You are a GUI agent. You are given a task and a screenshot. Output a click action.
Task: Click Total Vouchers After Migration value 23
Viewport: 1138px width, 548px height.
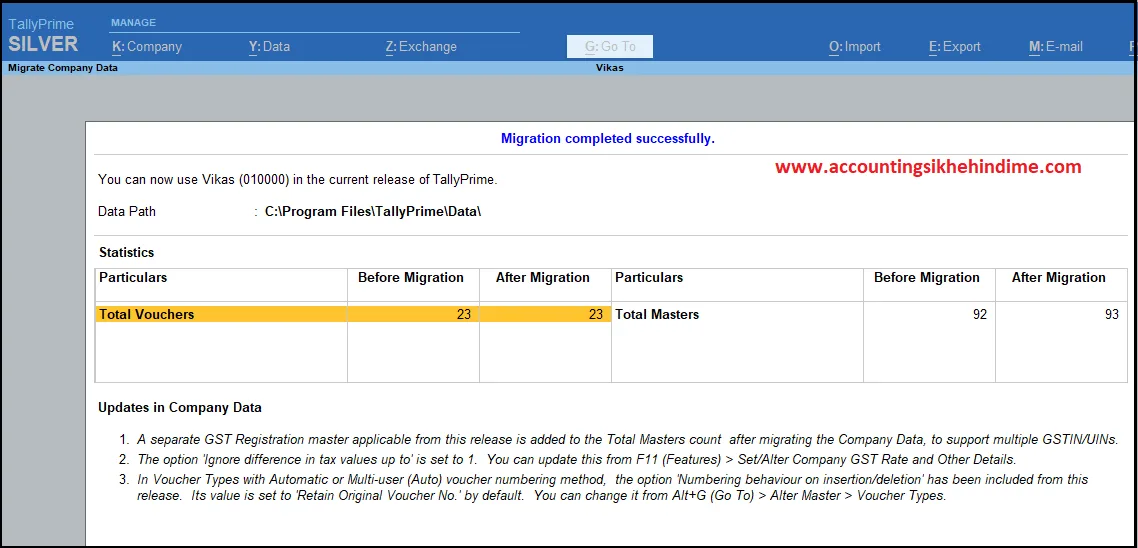tap(596, 314)
